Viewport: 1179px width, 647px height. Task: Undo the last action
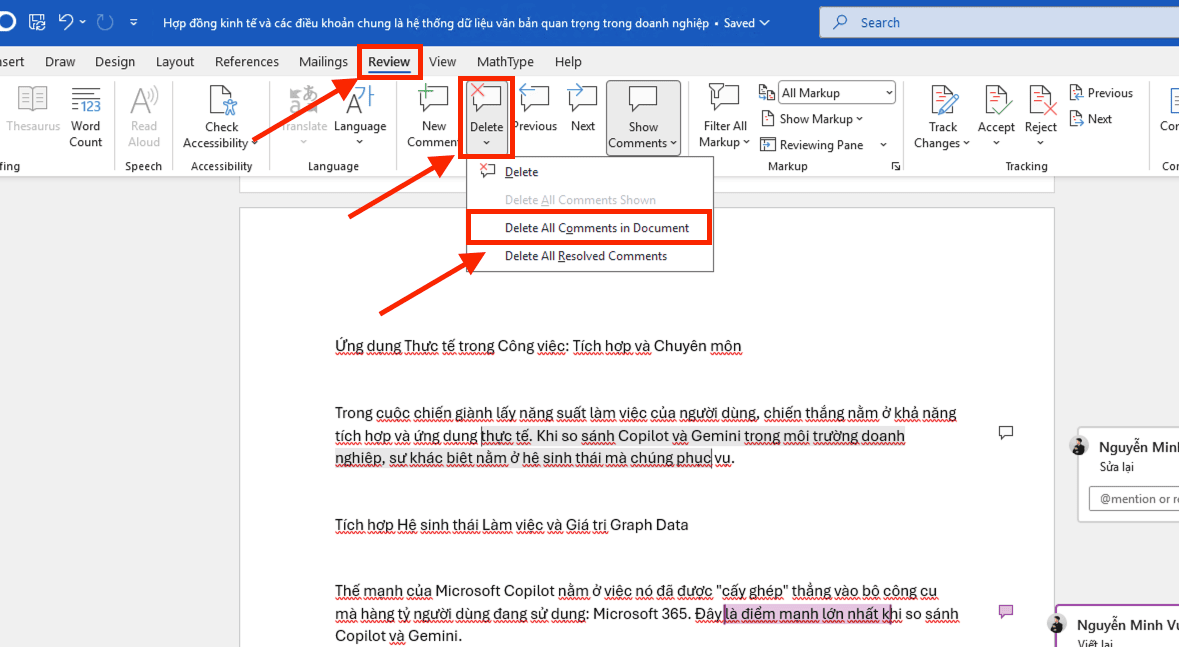[x=65, y=23]
